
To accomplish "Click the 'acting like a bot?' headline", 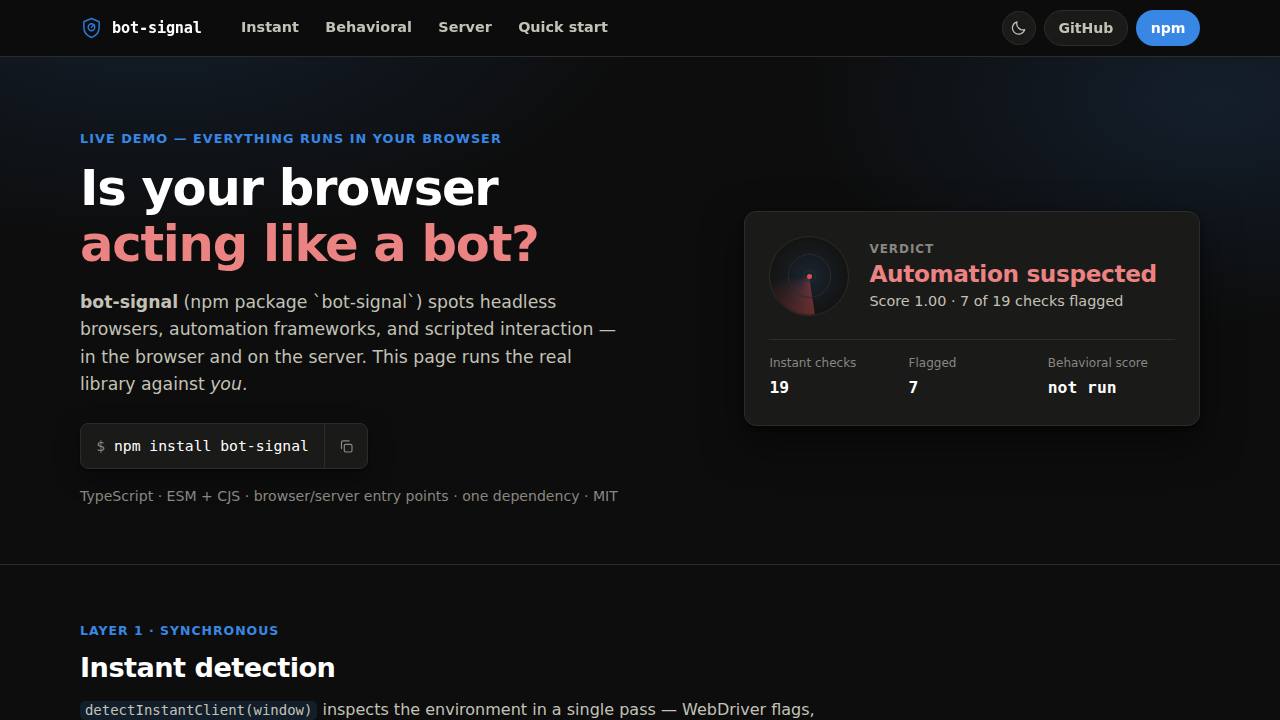I will tap(309, 244).
